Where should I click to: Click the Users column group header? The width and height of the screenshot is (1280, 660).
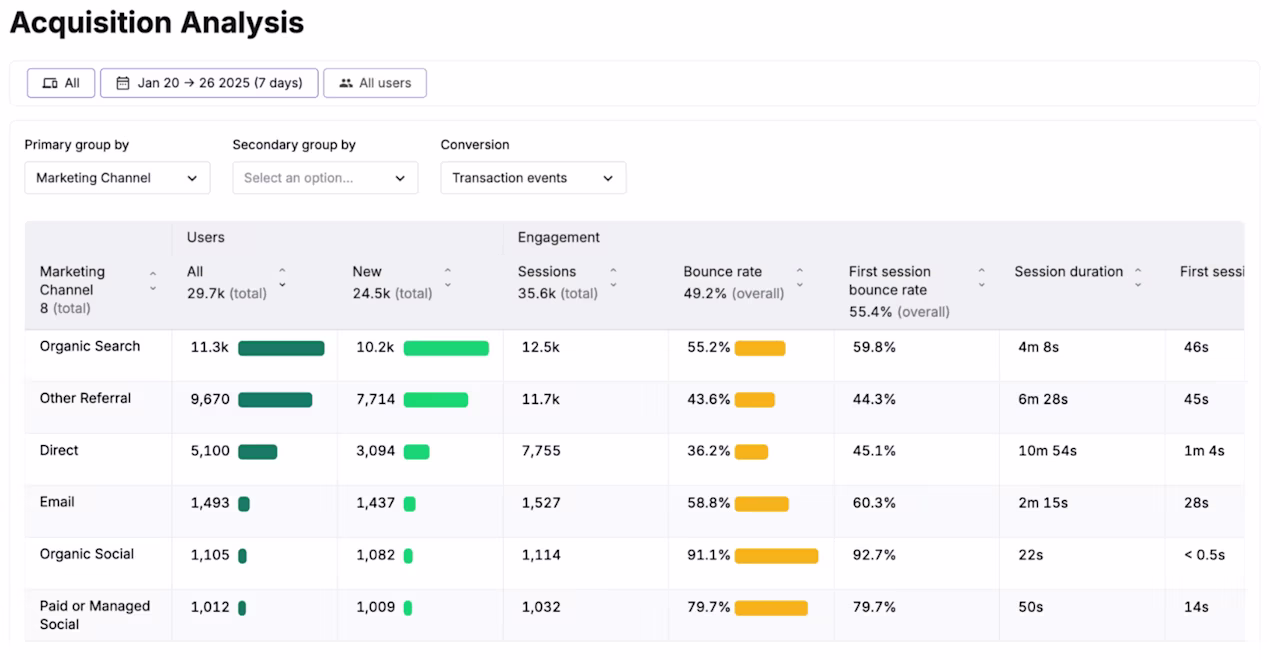[206, 237]
